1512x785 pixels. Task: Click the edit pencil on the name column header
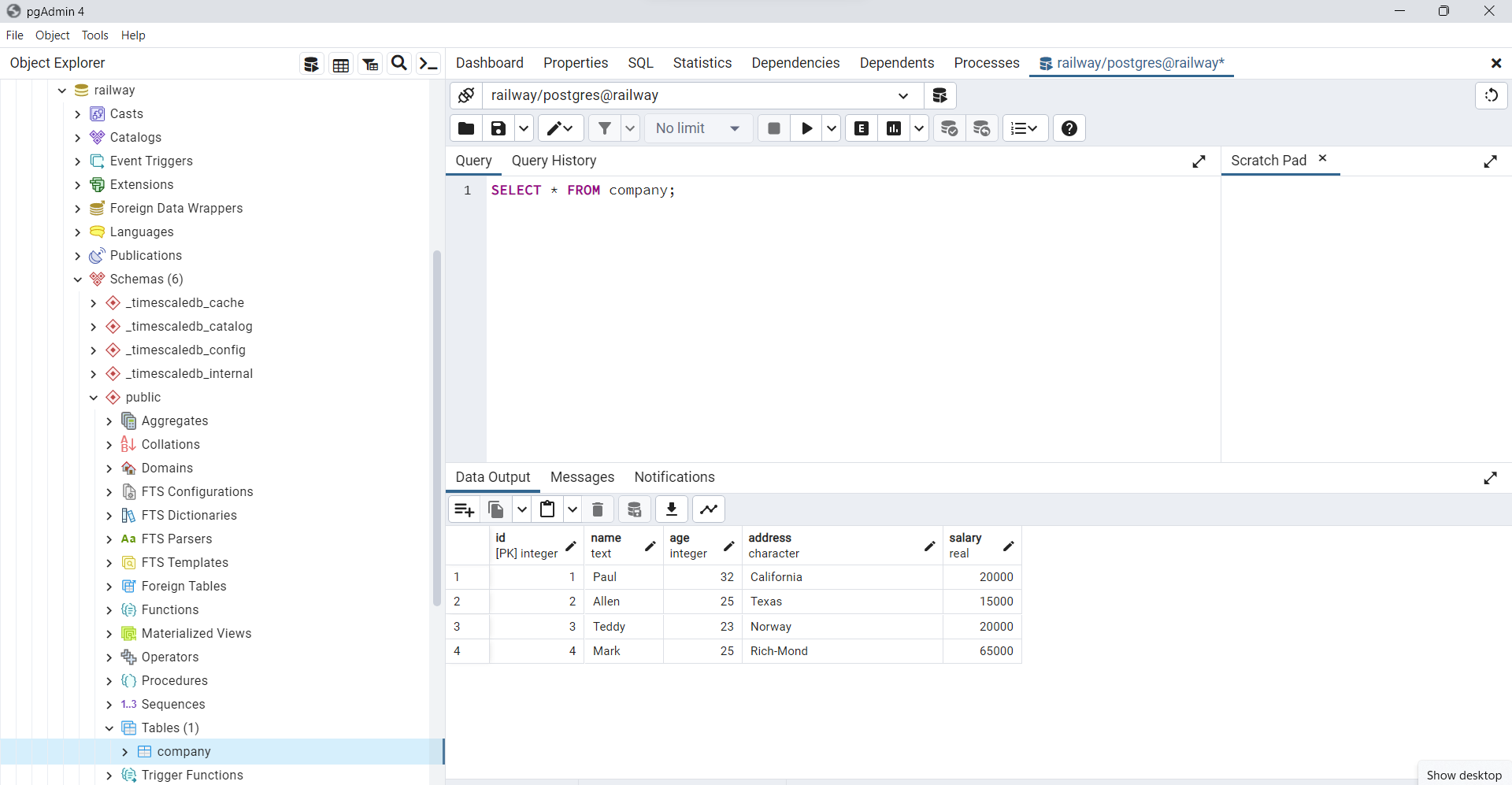click(650, 546)
